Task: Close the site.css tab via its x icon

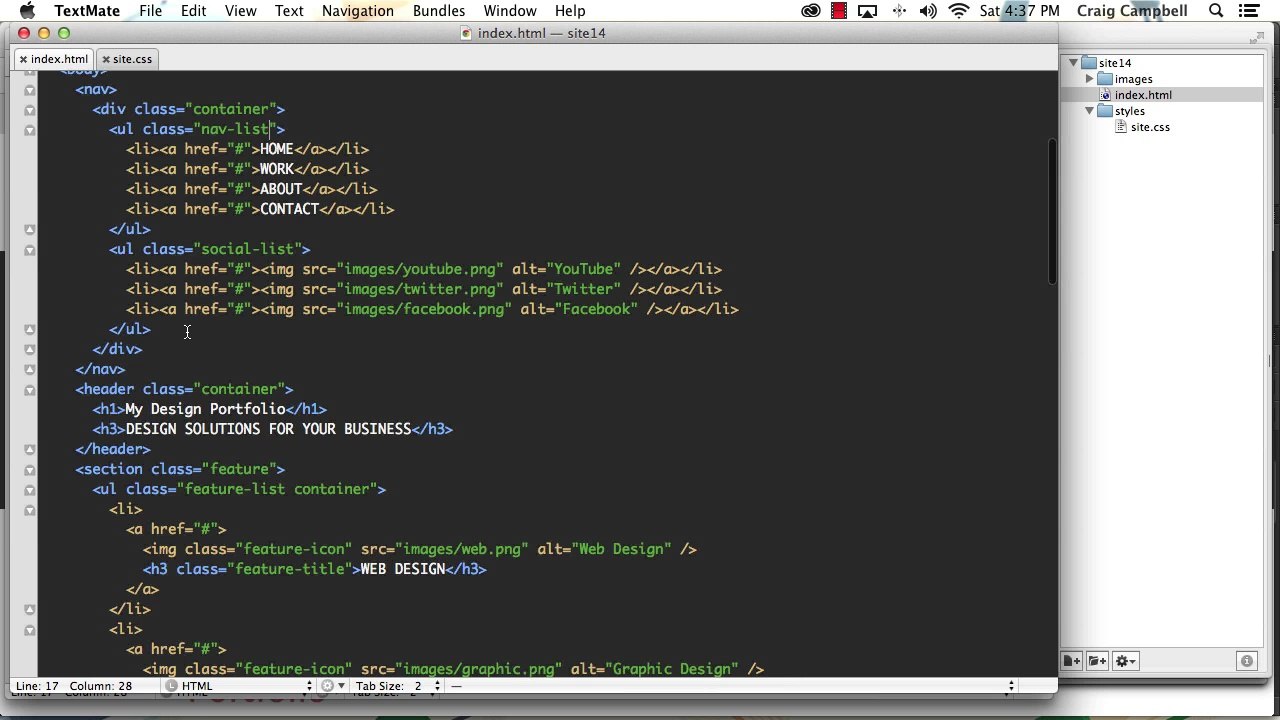Action: tap(105, 59)
